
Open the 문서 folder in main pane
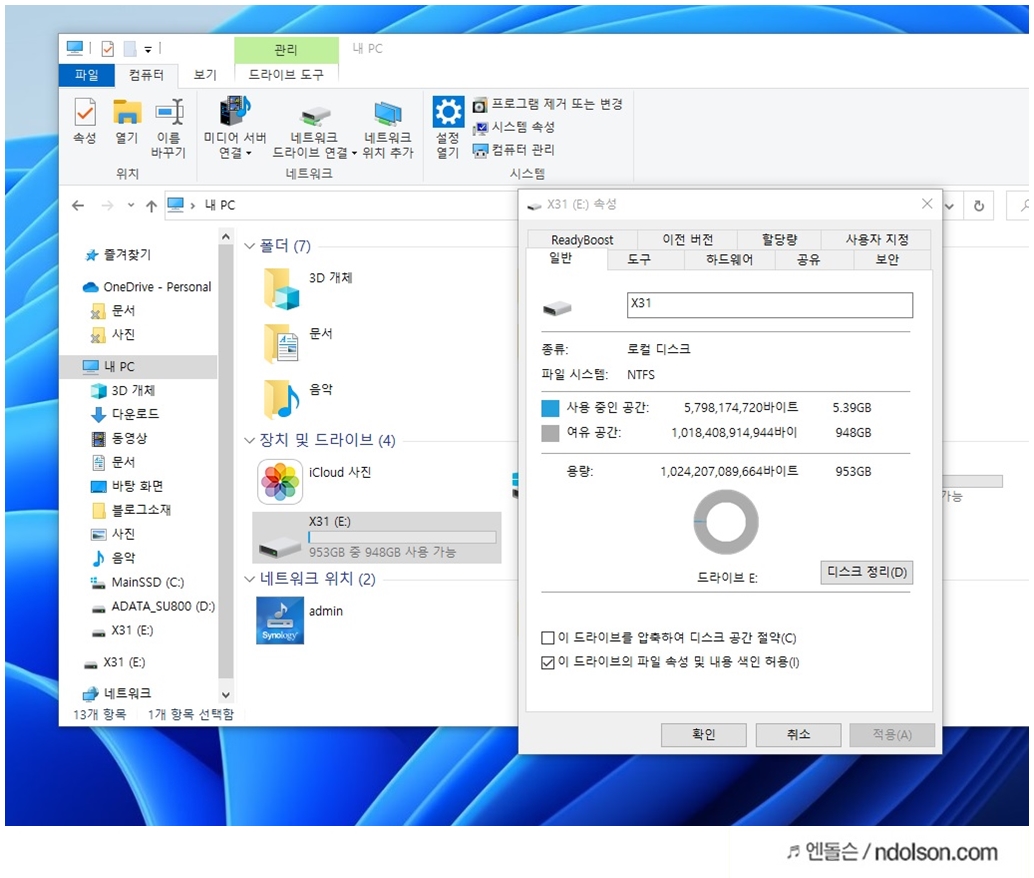pyautogui.click(x=282, y=343)
